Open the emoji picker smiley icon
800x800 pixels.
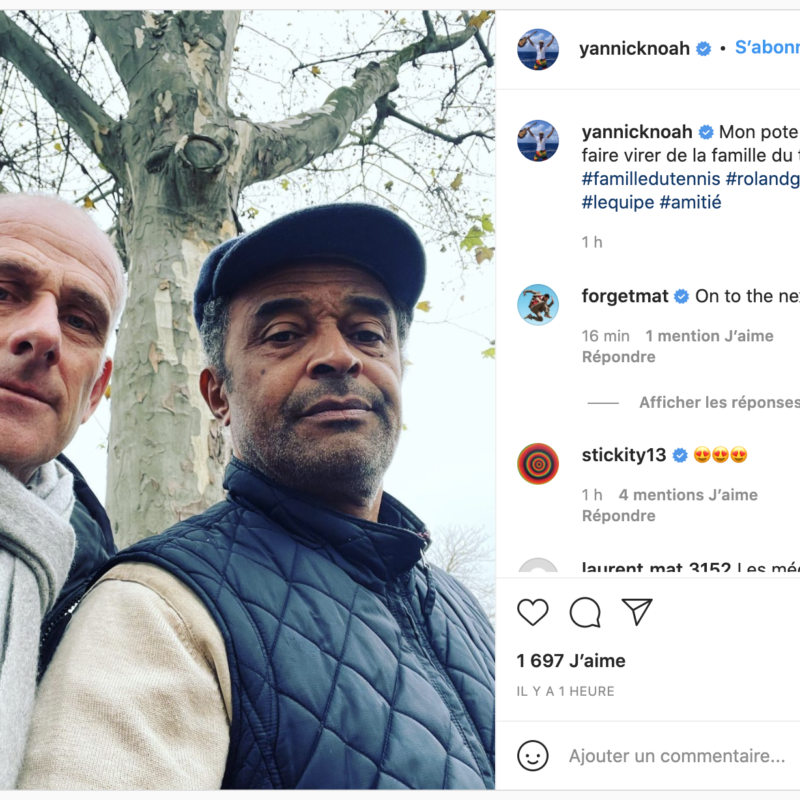point(533,756)
